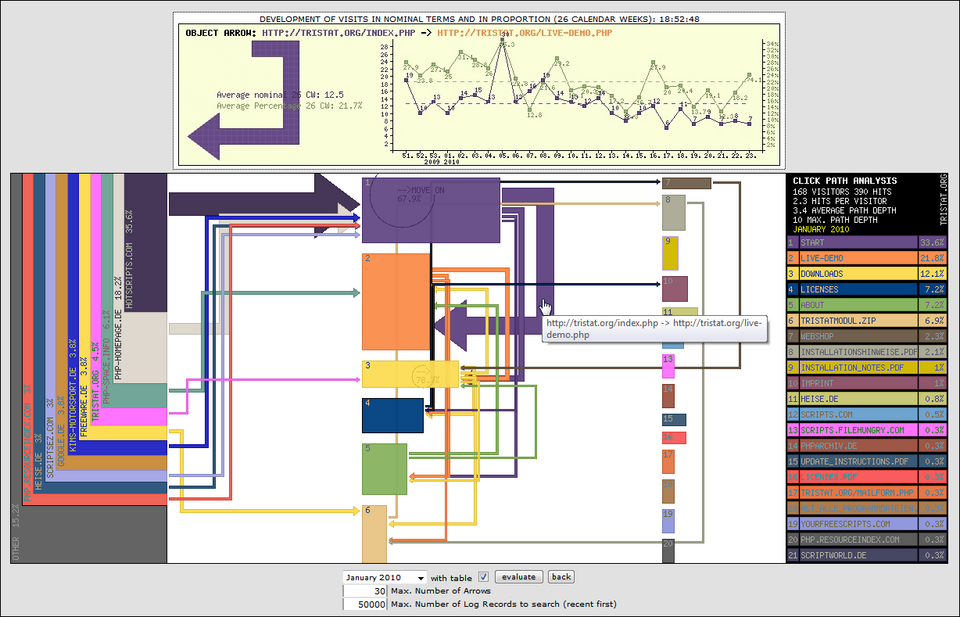The image size is (960, 617).
Task: Uncheck the 'with table' checkbox
Action: [x=484, y=577]
